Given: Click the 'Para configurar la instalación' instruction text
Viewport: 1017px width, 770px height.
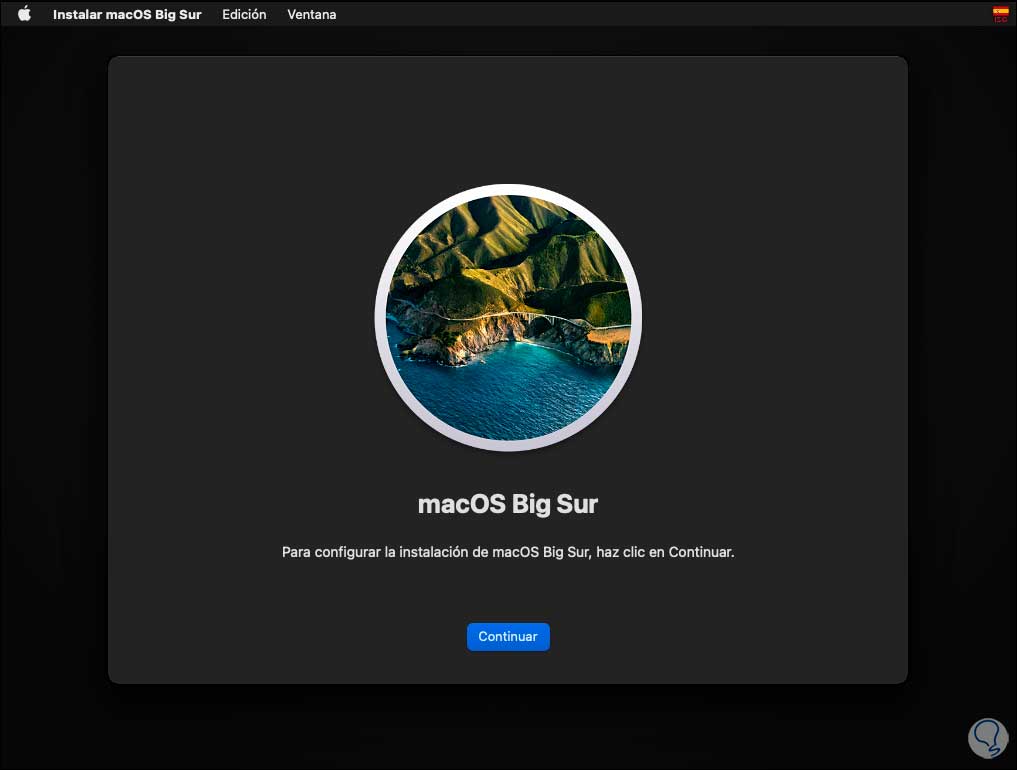Looking at the screenshot, I should click(x=508, y=552).
